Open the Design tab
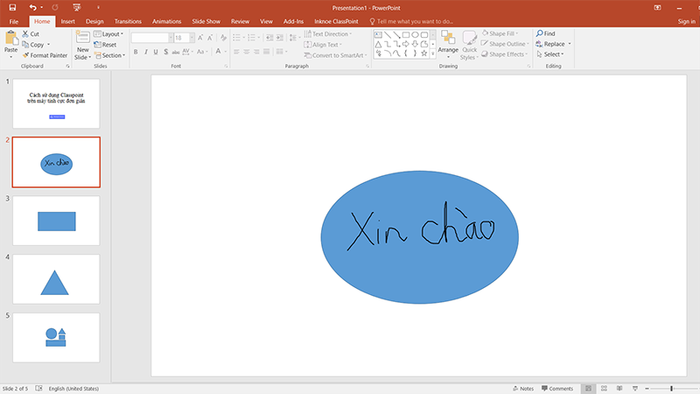Viewport: 700px width, 394px height. tap(95, 21)
